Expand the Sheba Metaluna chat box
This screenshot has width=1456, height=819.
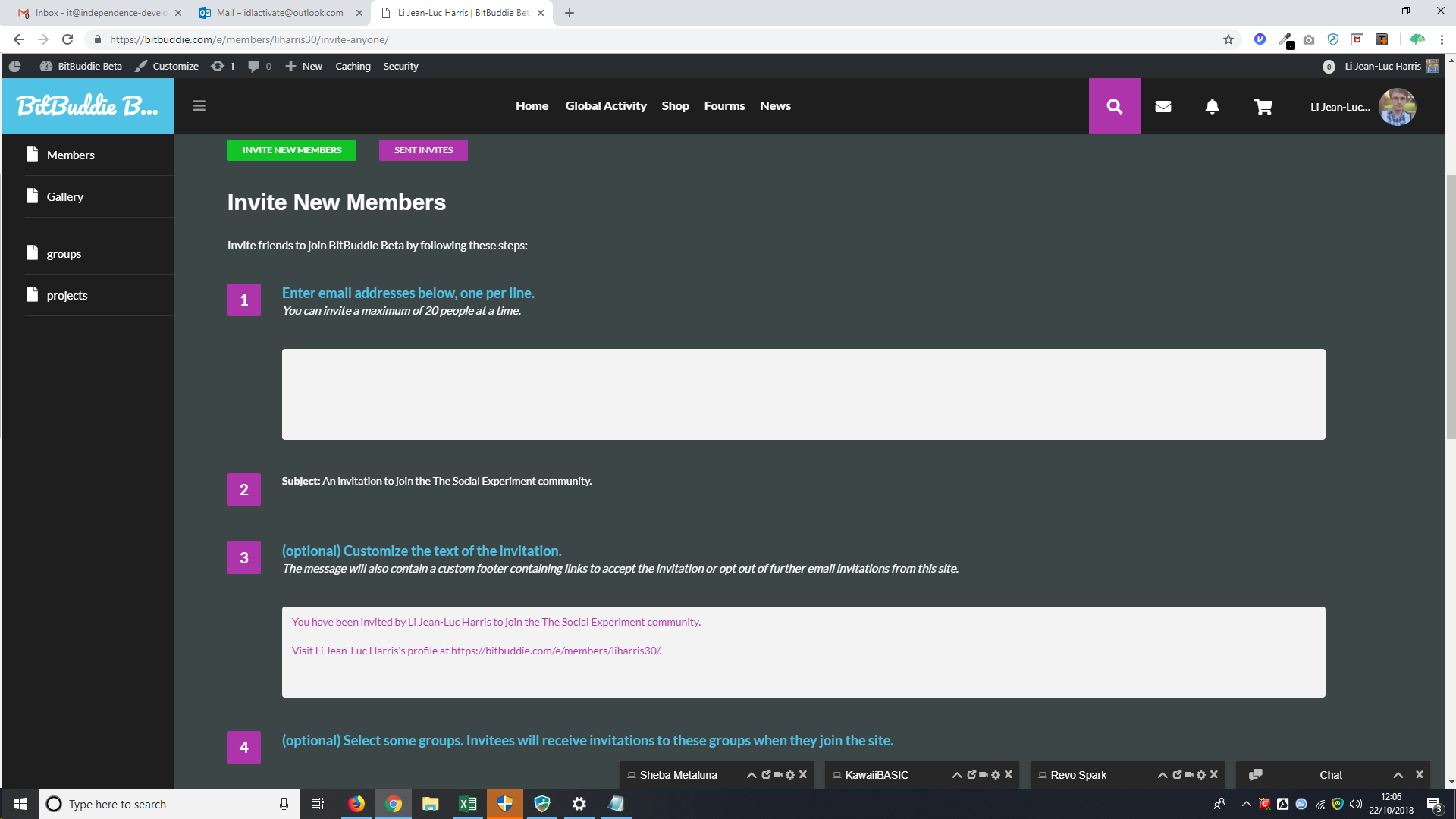click(752, 775)
